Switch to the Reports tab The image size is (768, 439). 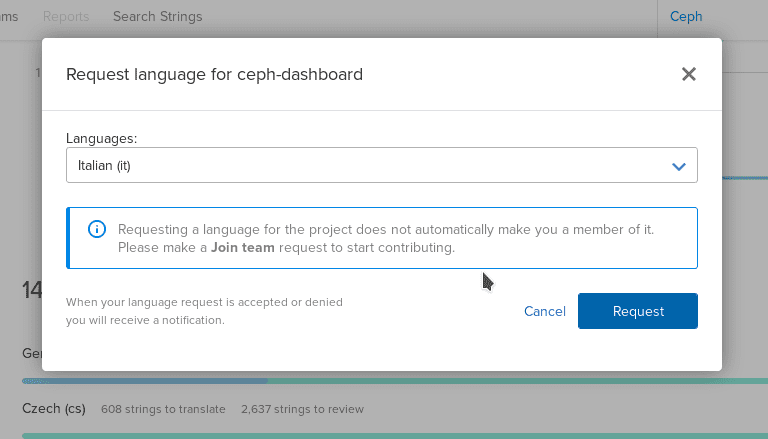66,16
